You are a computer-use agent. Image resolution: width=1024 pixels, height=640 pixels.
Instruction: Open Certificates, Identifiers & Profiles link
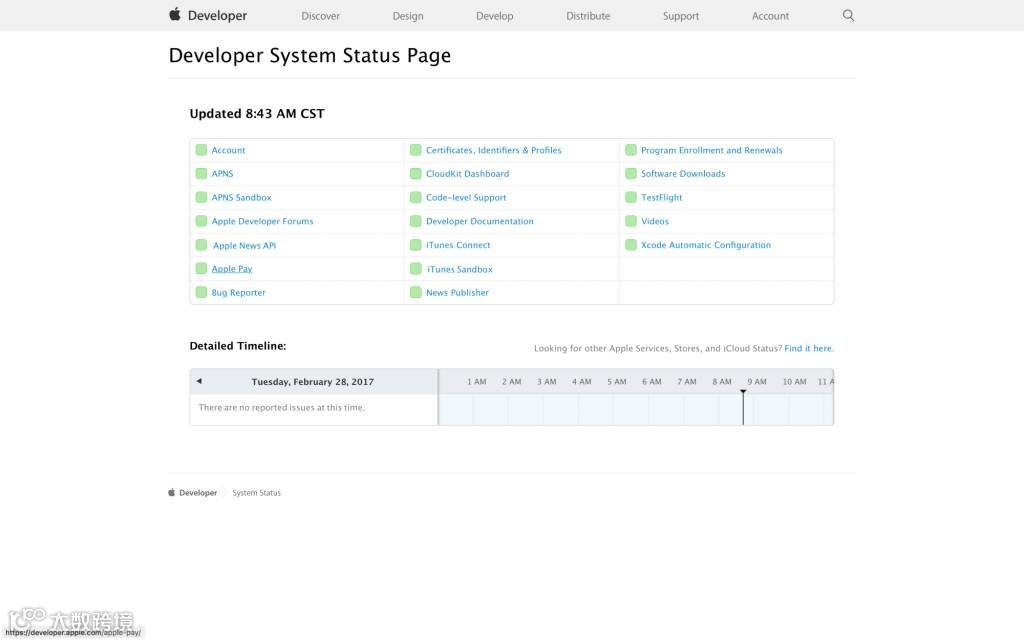pyautogui.click(x=493, y=150)
